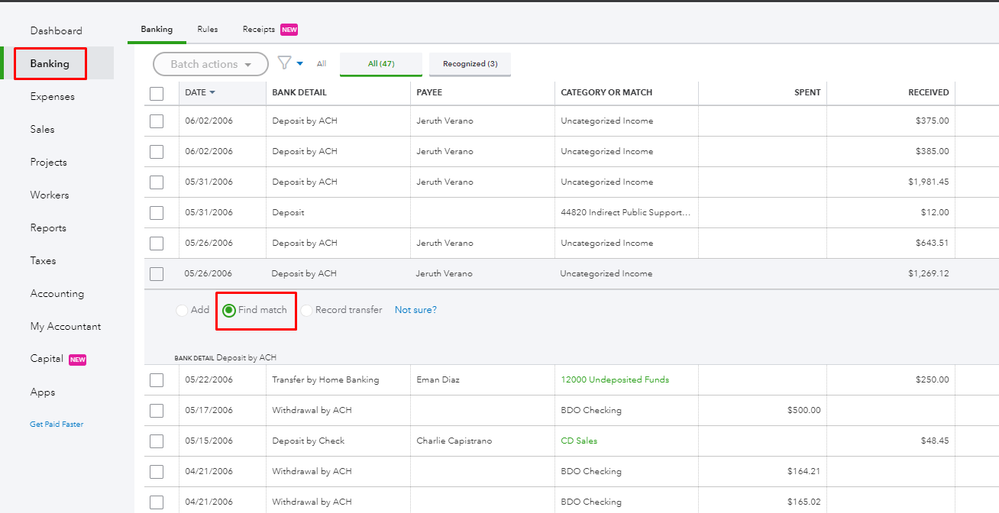Switch to the Rules tab
Viewport: 999px width, 513px height.
coord(207,30)
